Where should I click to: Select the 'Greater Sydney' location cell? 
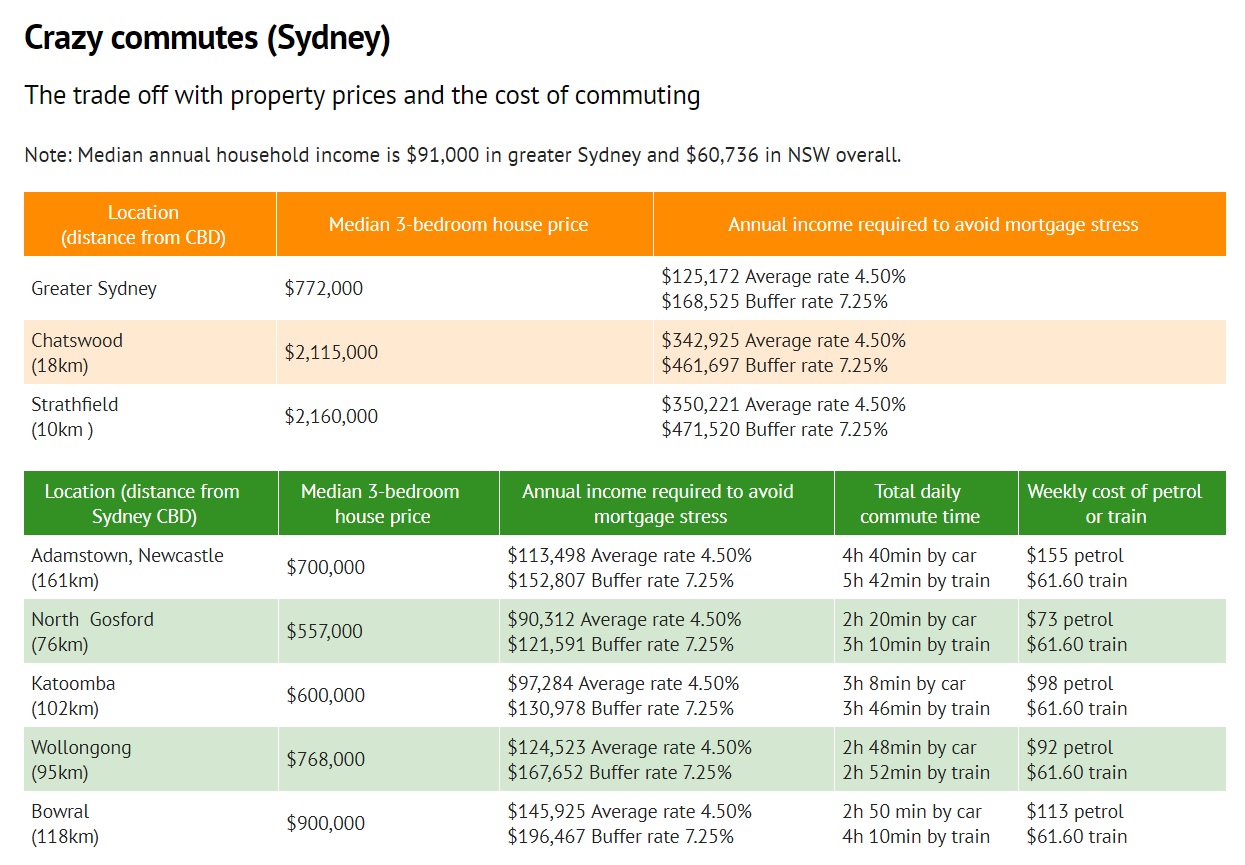[x=150, y=289]
